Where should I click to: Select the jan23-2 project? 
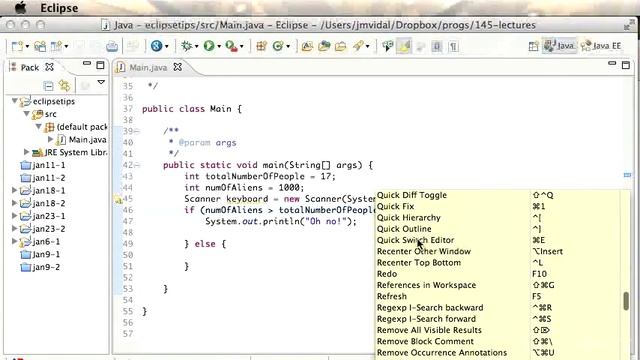[43, 229]
